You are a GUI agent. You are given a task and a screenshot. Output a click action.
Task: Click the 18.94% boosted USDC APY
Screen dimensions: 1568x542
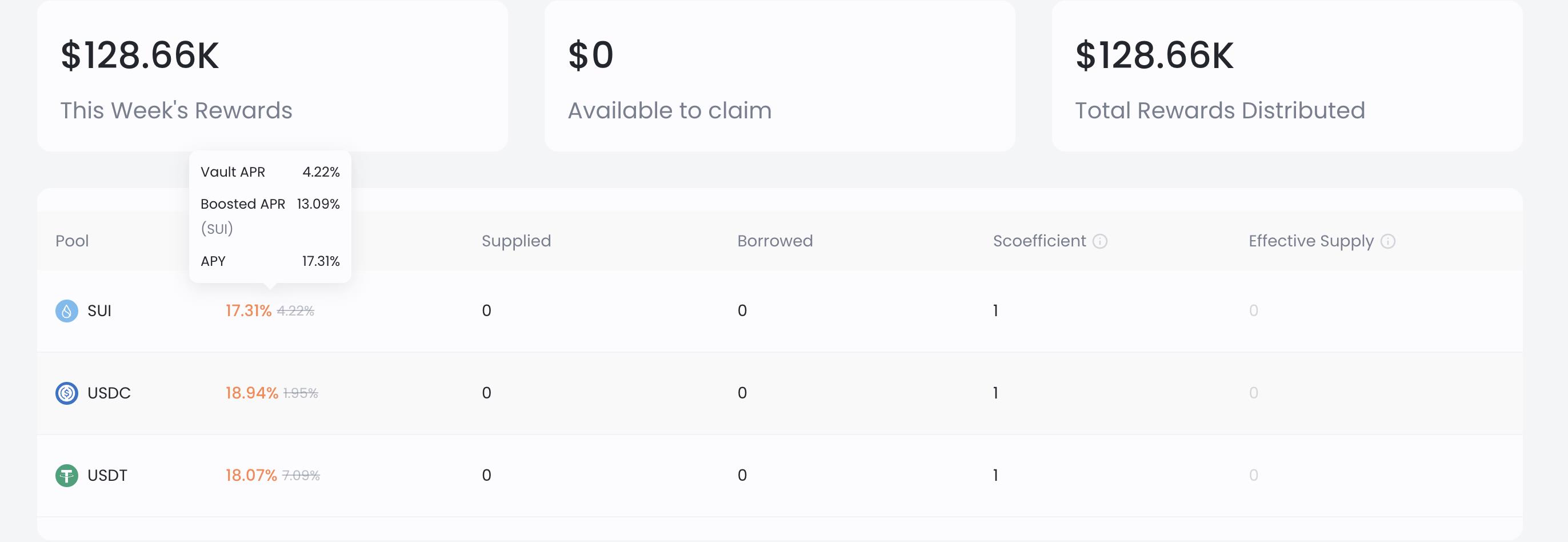[x=251, y=393]
